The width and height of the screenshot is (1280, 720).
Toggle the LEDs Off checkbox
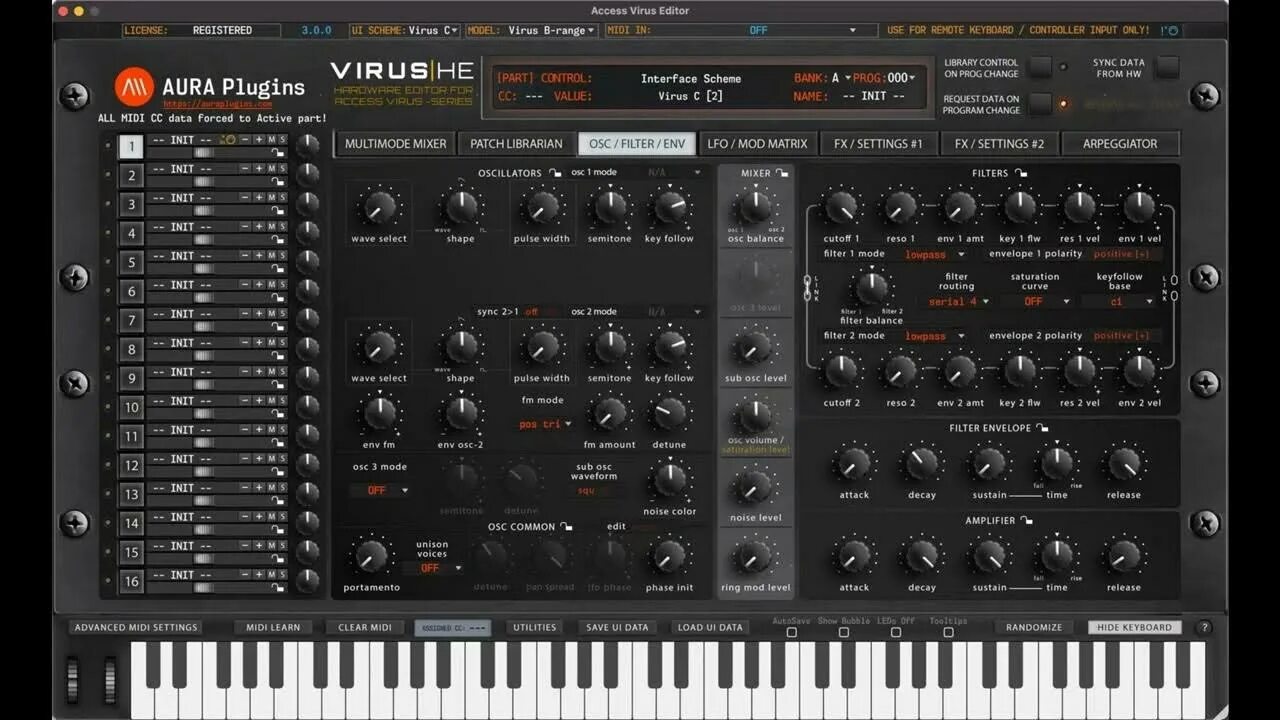(895, 632)
